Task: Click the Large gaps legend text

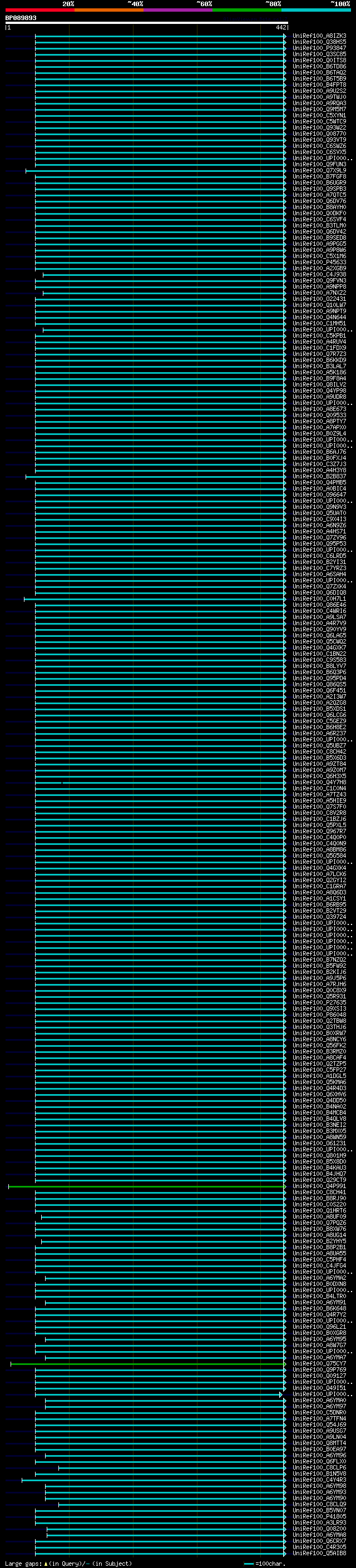Action: tap(68, 1564)
